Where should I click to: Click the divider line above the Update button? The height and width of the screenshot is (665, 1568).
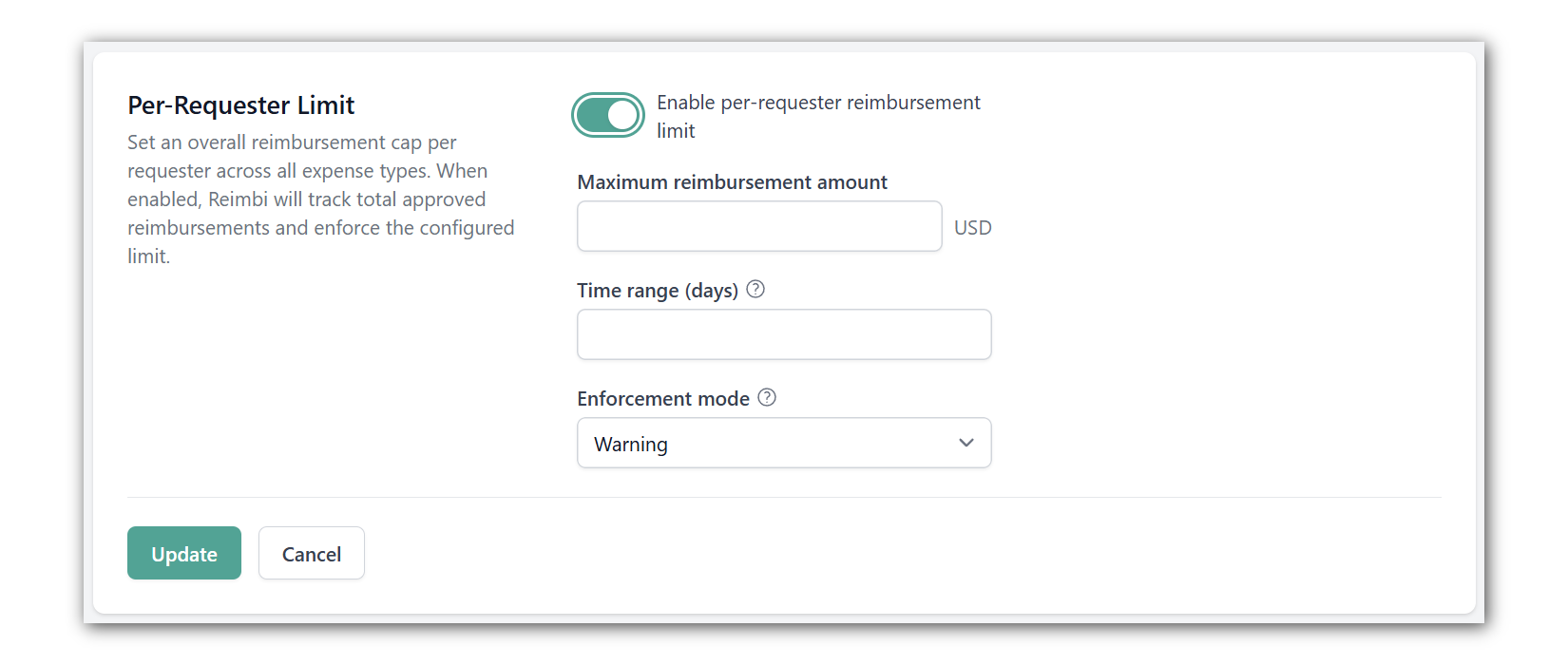point(784,497)
